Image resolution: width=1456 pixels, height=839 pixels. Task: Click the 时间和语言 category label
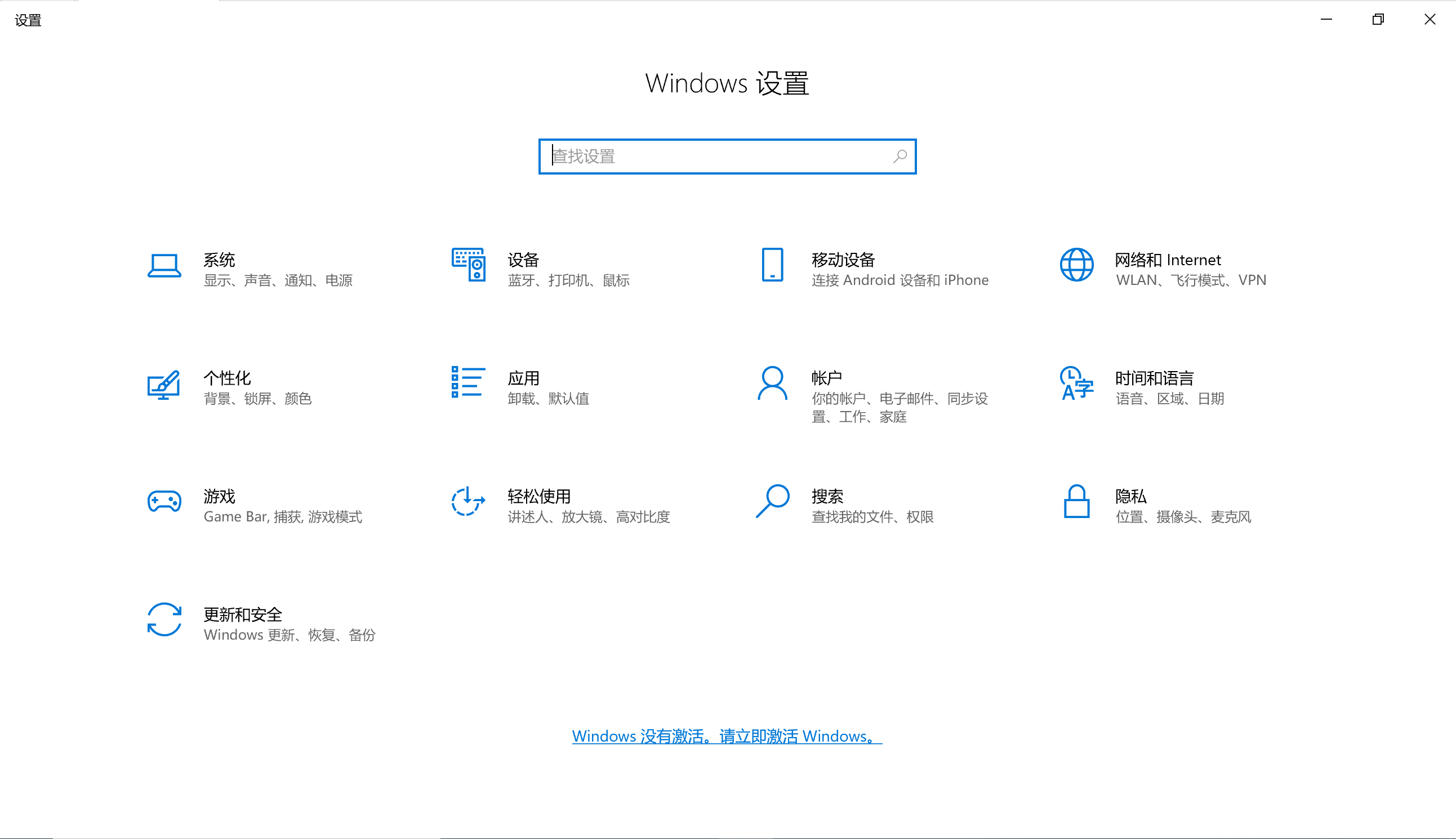coord(1154,378)
